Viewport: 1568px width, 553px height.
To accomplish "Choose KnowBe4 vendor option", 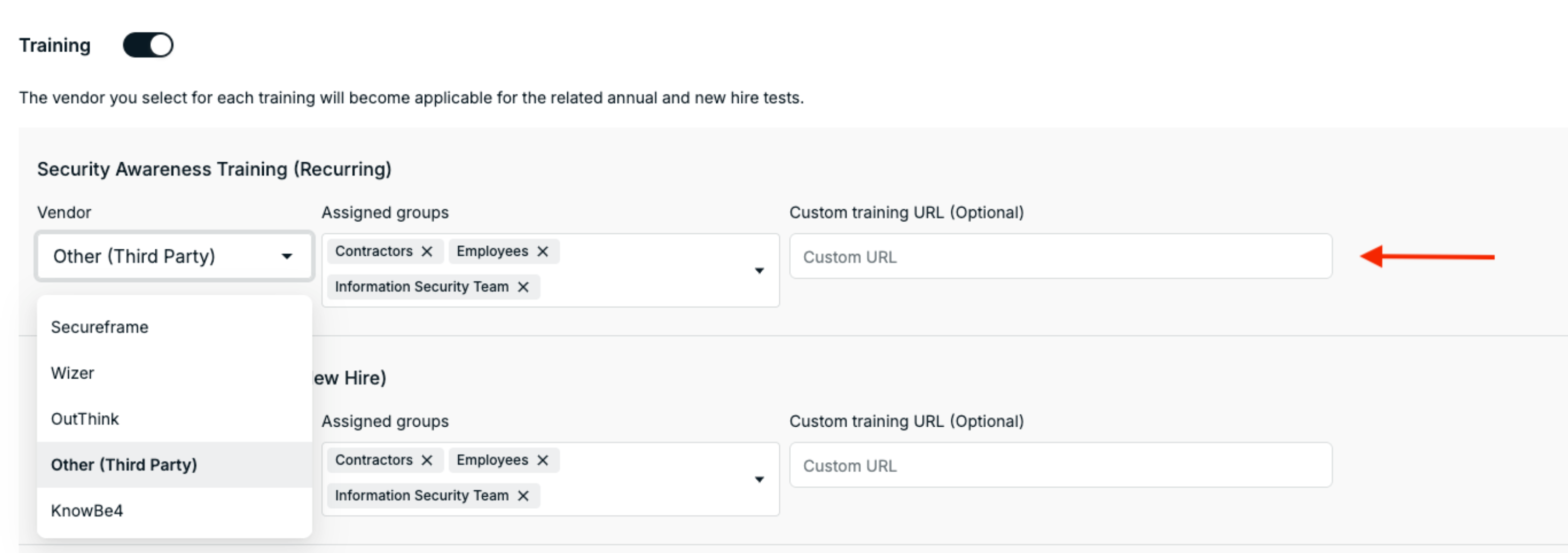I will coord(175,510).
